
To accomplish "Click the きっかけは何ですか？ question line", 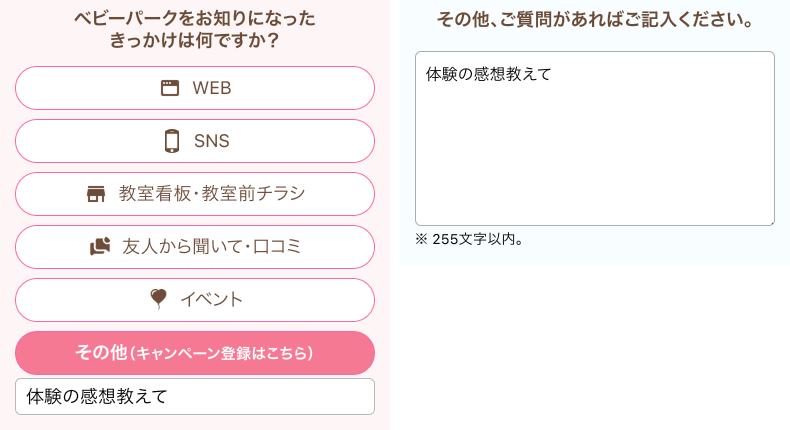I will click(195, 42).
